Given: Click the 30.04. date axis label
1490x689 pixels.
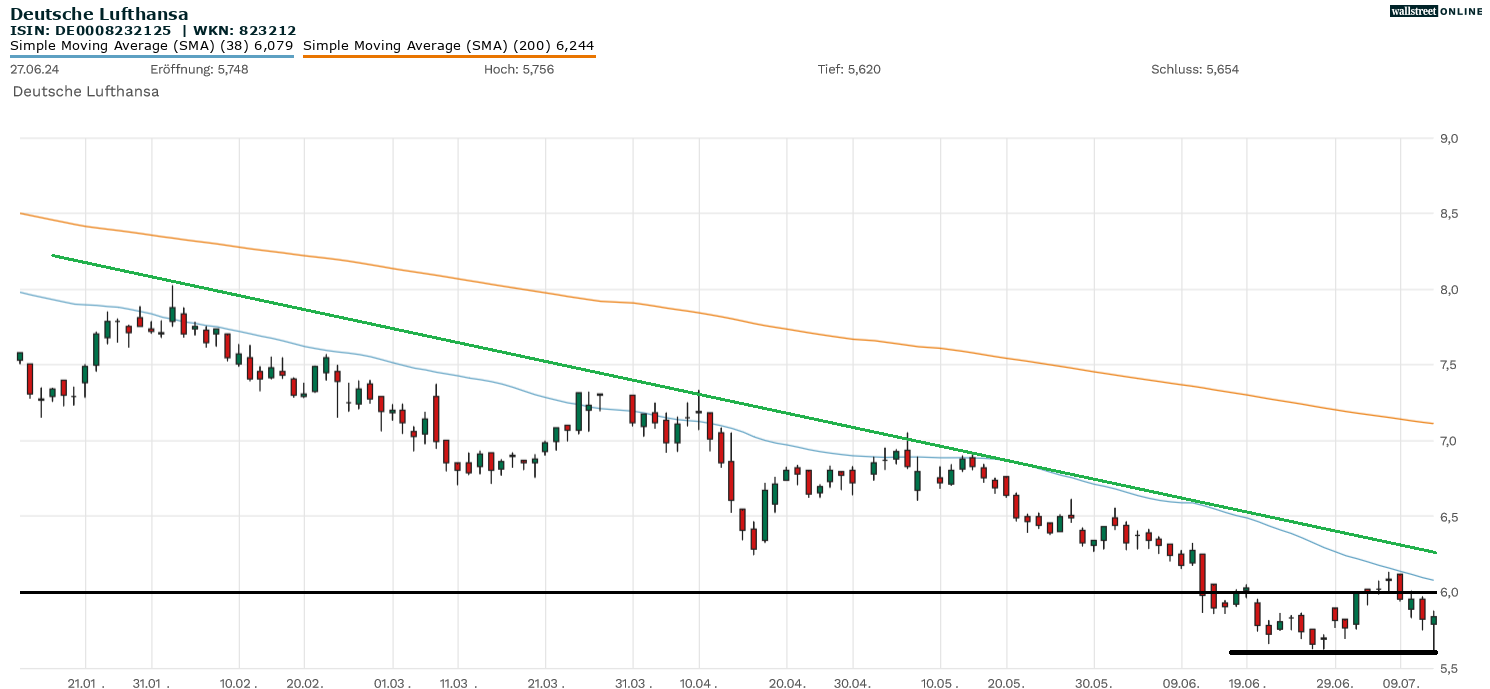Looking at the screenshot, I should pyautogui.click(x=852, y=683).
